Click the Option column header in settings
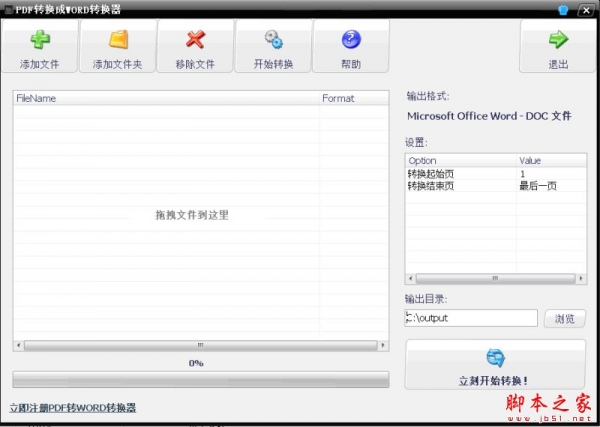This screenshot has width=600, height=427. click(461, 161)
